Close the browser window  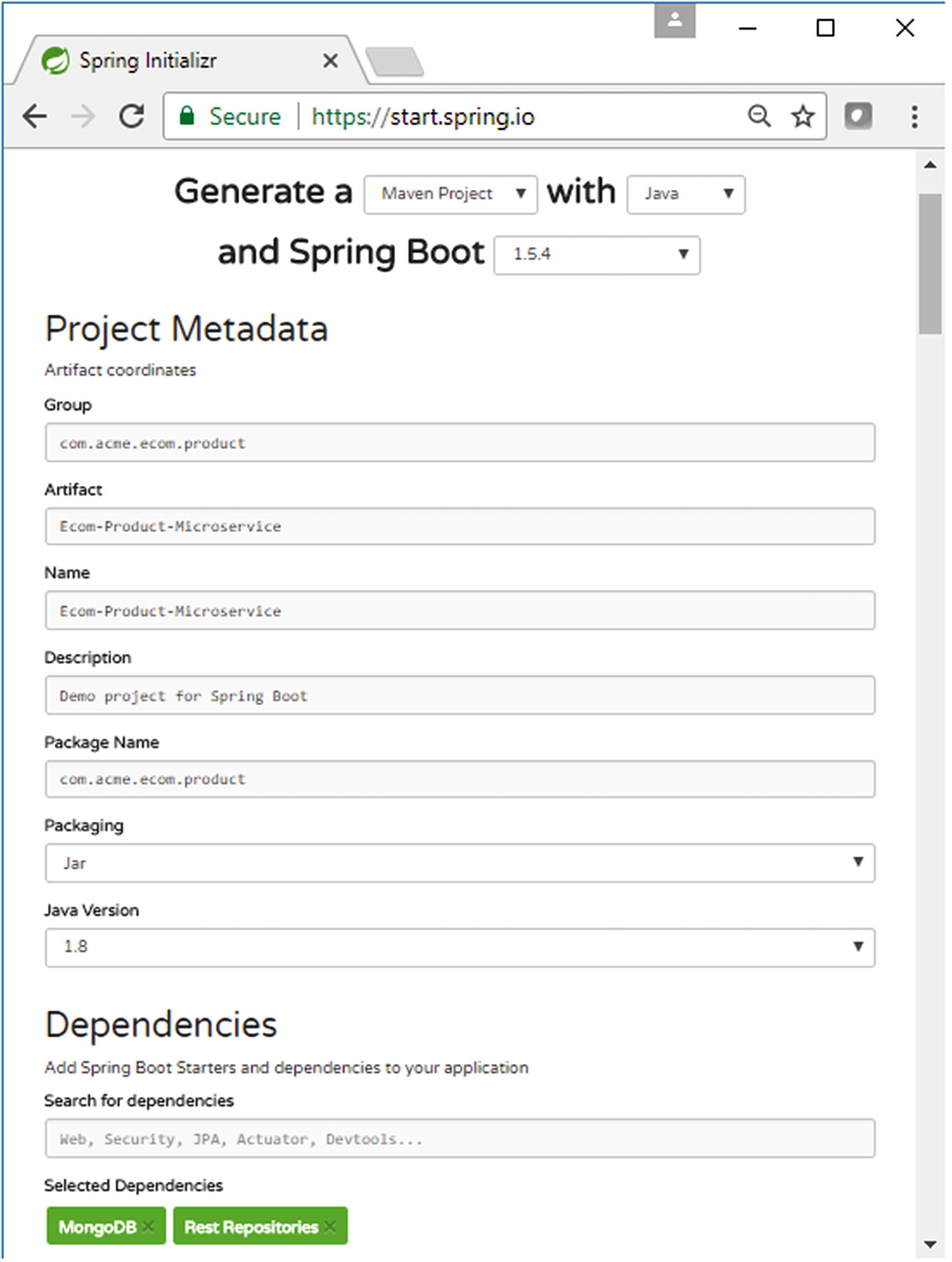(x=905, y=28)
